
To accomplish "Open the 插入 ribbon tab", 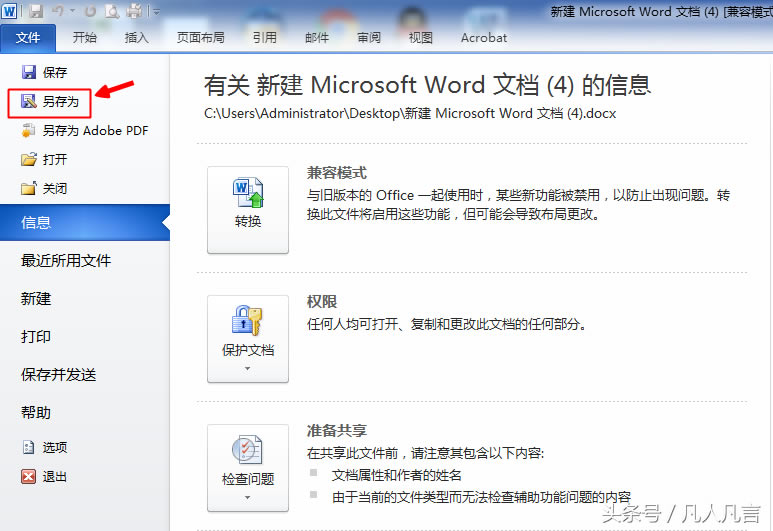I will pyautogui.click(x=137, y=38).
